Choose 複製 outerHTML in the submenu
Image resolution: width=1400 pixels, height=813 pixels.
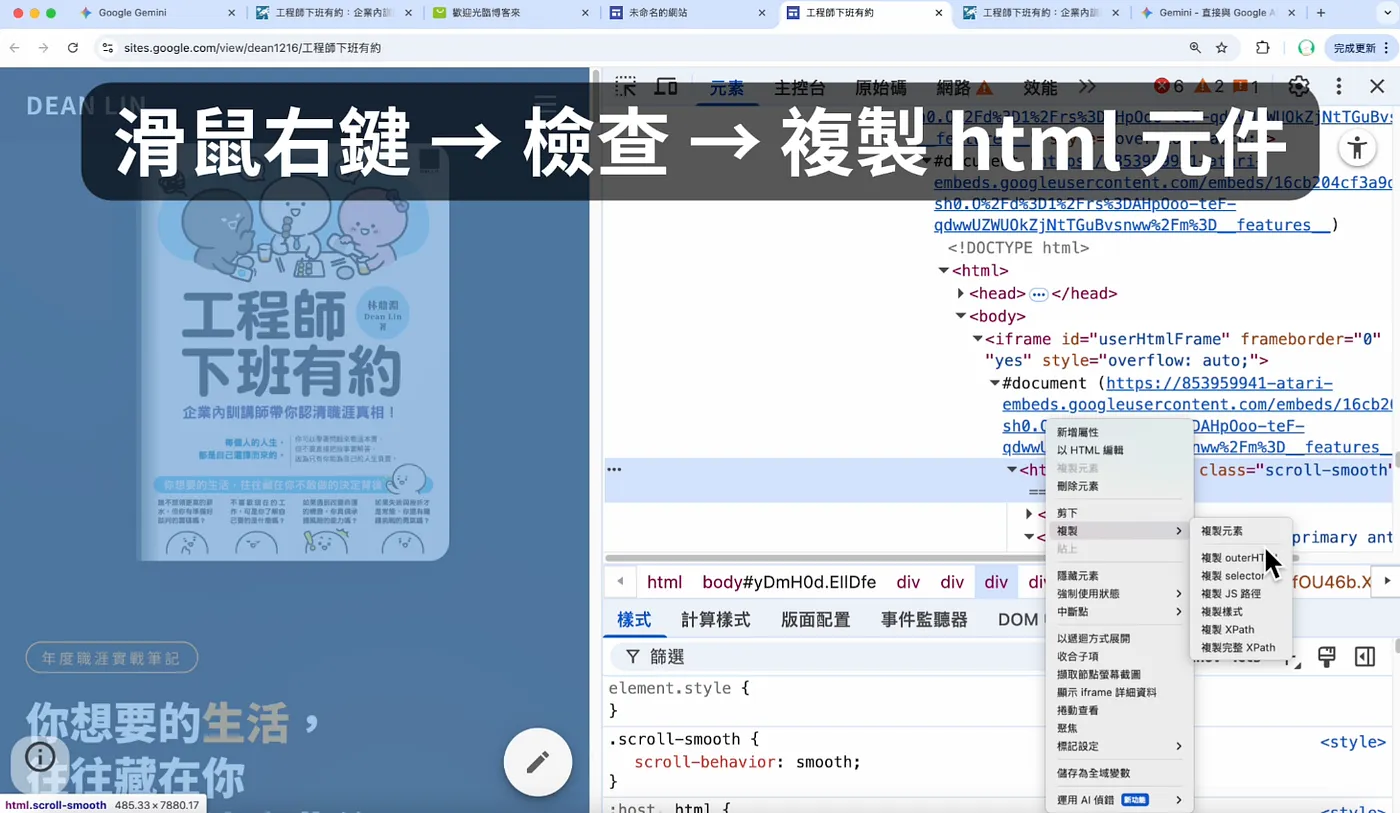[x=1241, y=558]
